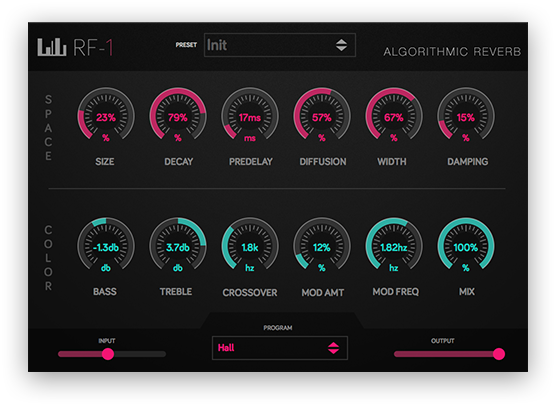Click the Mod Amt knob at 12%
Viewport: 557px width, 407px height.
(322, 245)
